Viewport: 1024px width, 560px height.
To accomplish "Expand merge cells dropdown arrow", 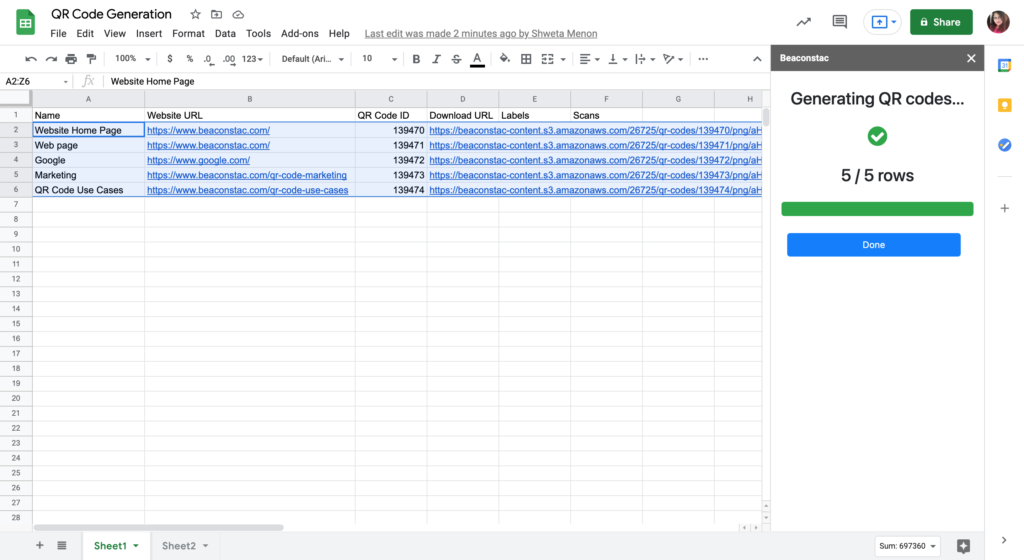I will pyautogui.click(x=563, y=59).
